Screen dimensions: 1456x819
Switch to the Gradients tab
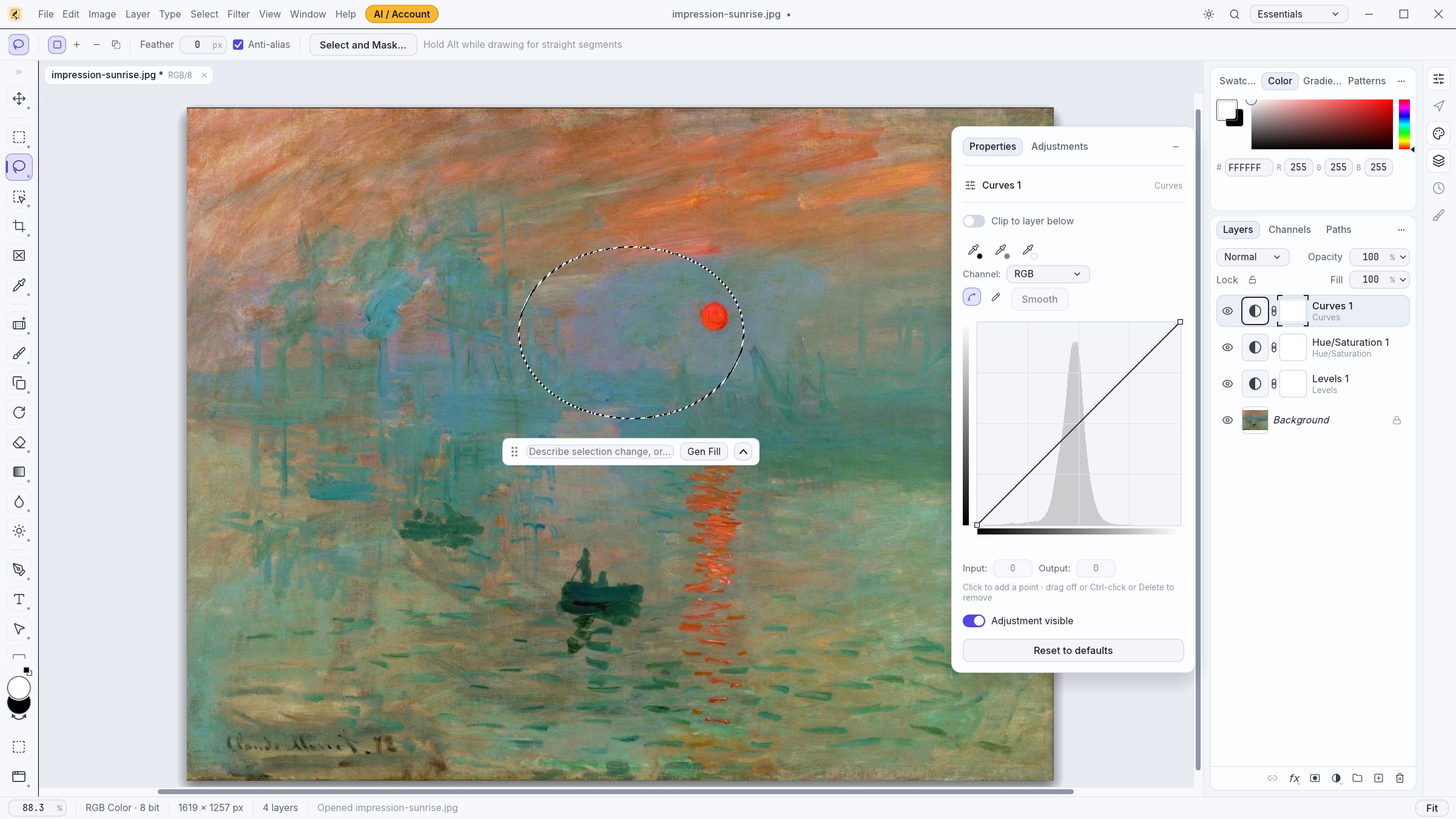[x=1322, y=81]
